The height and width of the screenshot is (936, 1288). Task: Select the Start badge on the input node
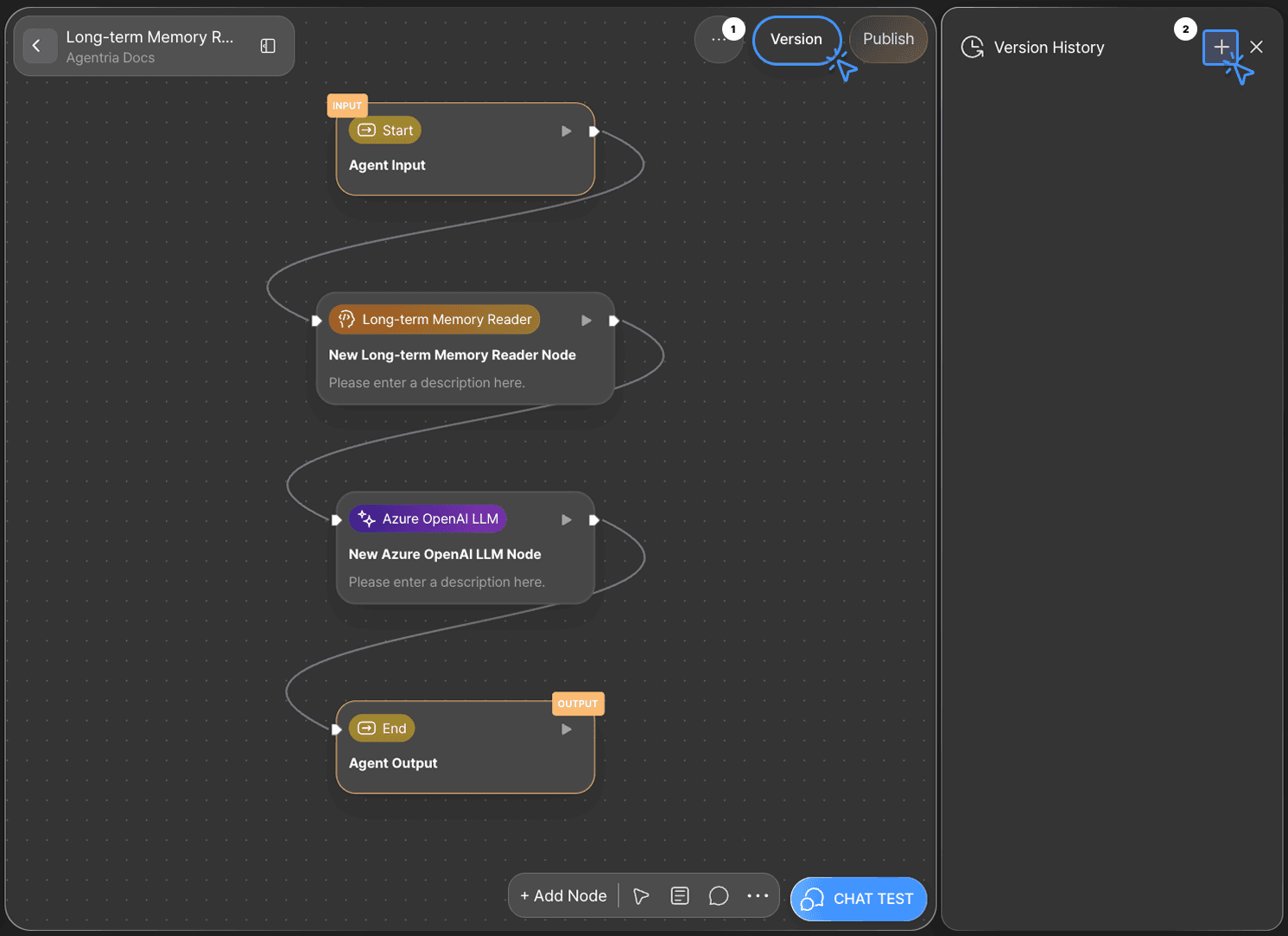[385, 131]
